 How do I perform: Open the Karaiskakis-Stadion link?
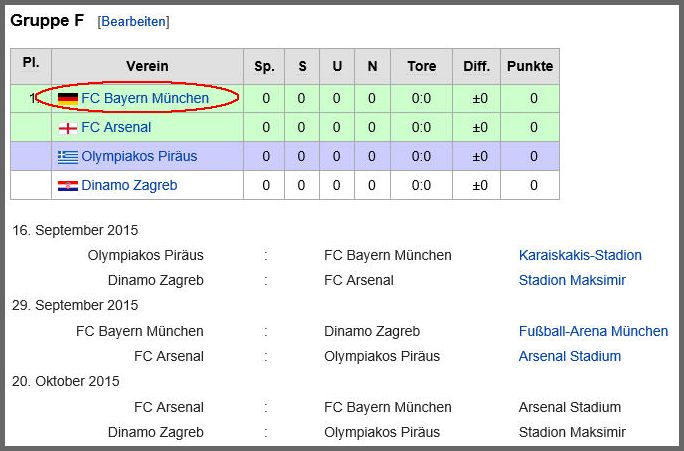pyautogui.click(x=580, y=255)
